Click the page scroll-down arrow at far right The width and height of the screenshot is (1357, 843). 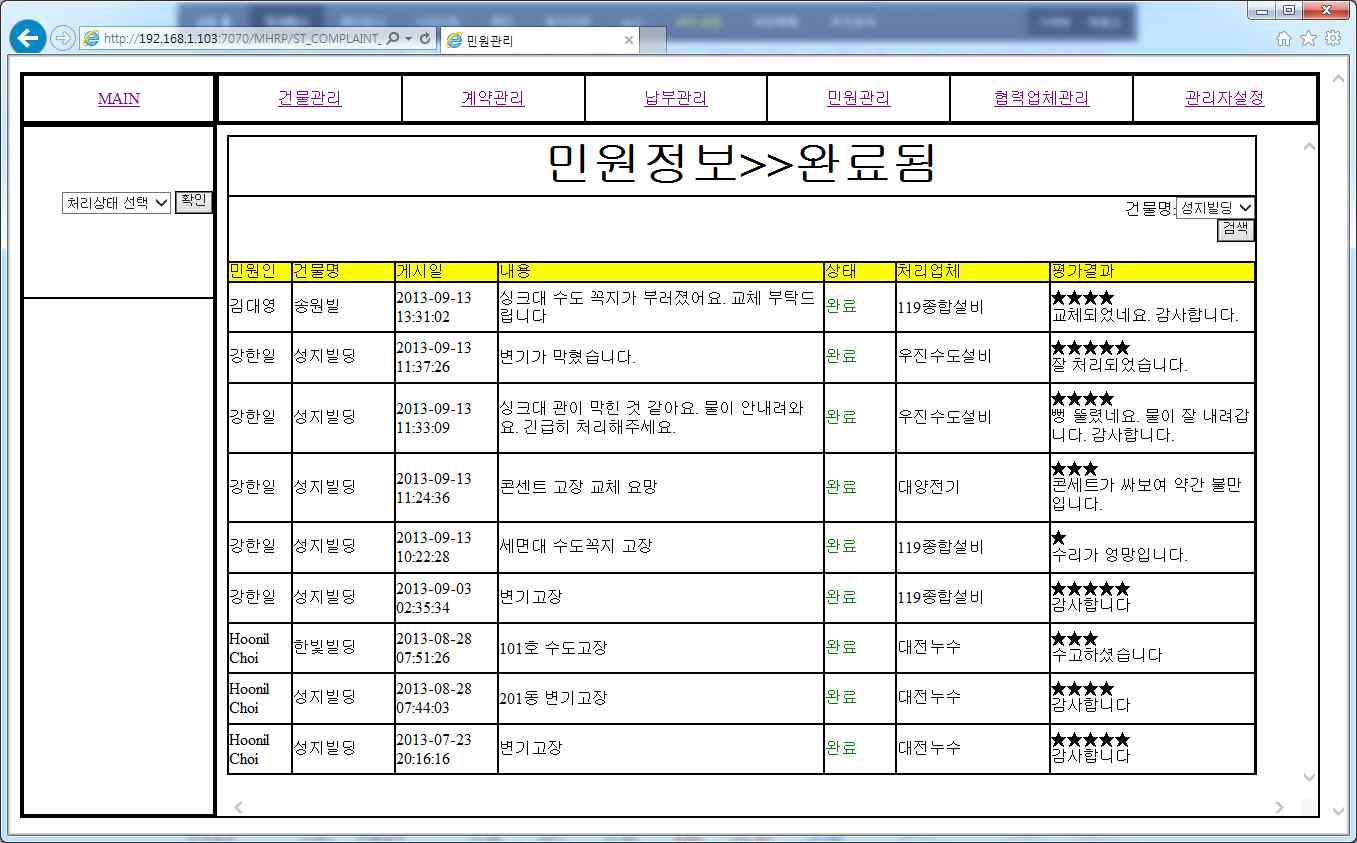(x=1339, y=811)
